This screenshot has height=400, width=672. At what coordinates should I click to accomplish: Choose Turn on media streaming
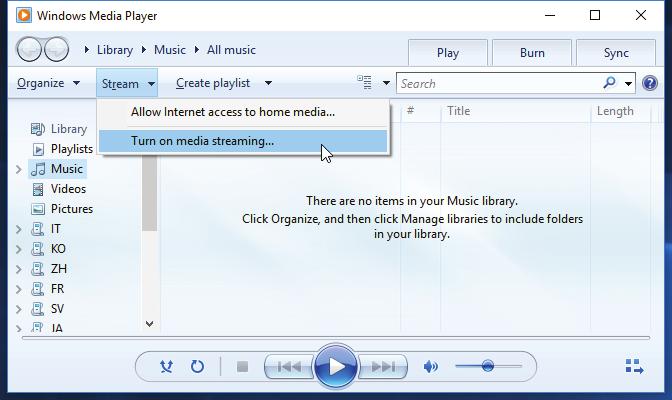(x=243, y=141)
